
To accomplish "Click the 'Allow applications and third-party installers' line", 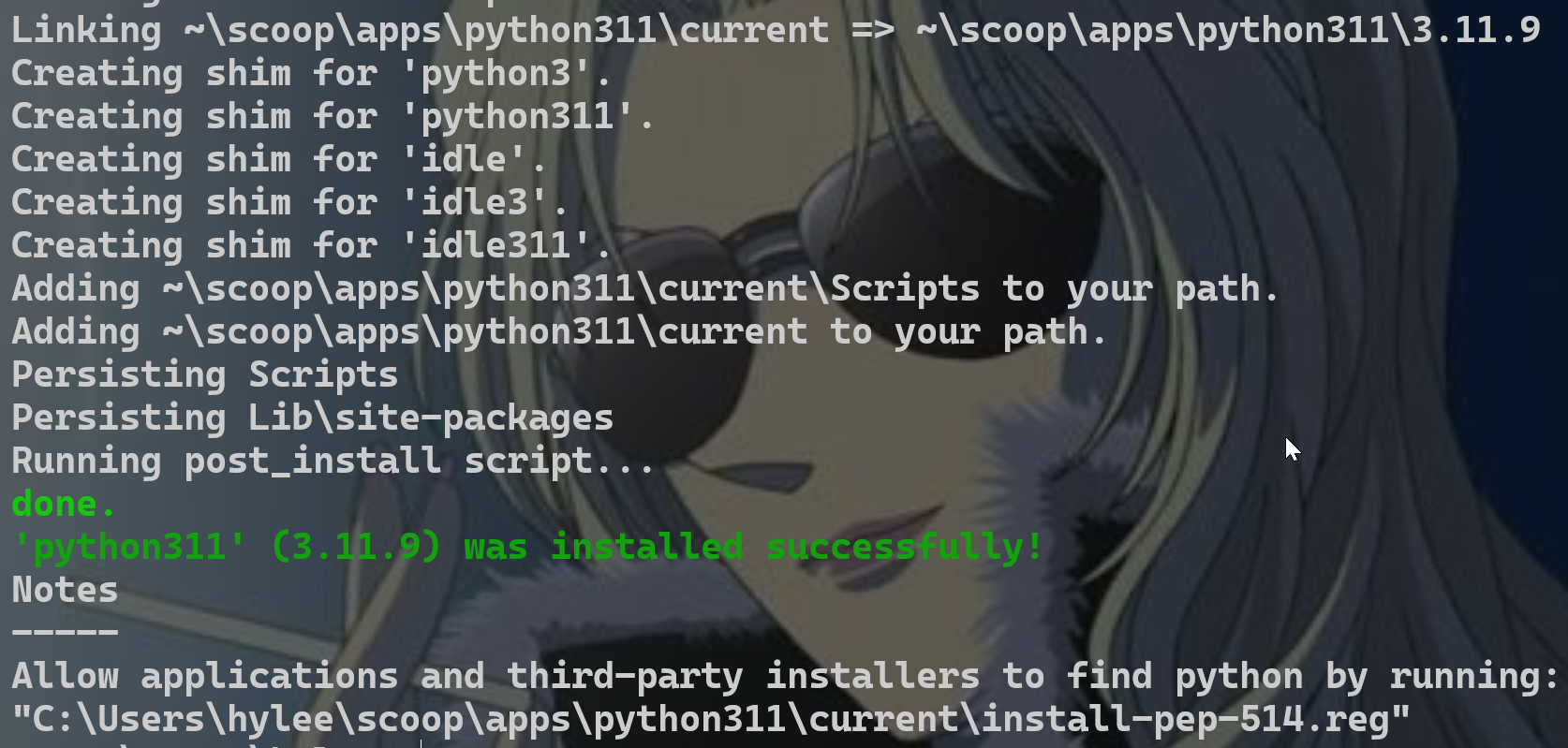I will point(785,676).
